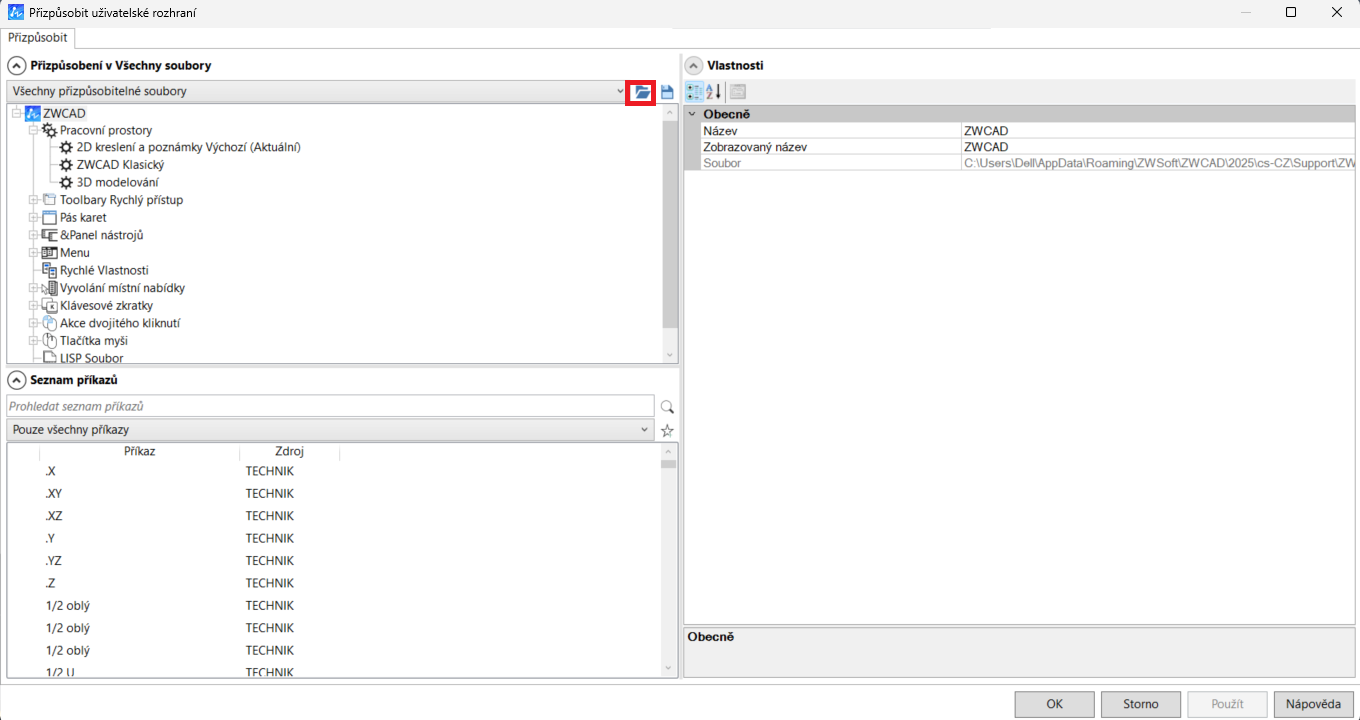Click the ZWCAD root node icon in tree

point(33,113)
